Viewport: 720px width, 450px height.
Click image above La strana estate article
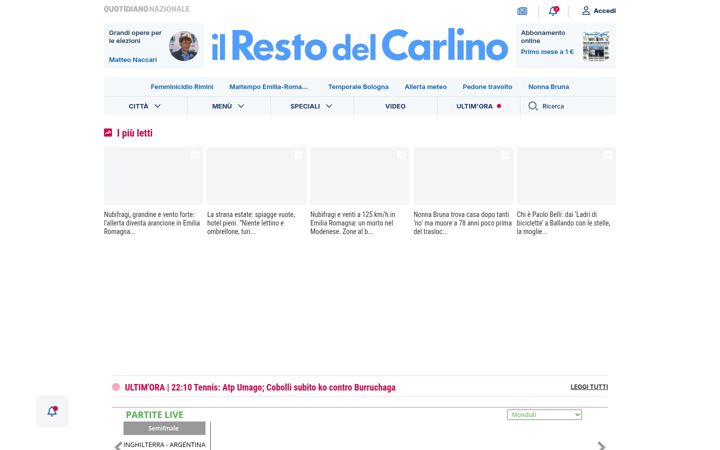click(x=256, y=176)
